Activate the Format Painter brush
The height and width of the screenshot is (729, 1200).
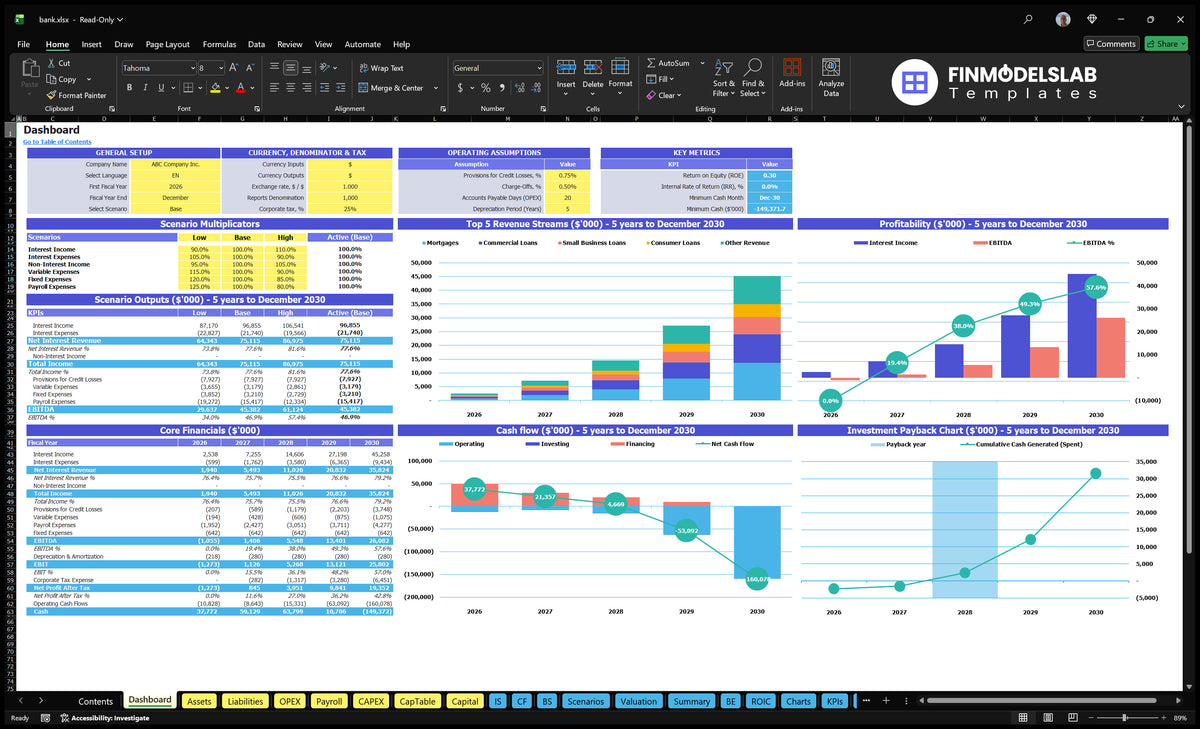tap(51, 95)
